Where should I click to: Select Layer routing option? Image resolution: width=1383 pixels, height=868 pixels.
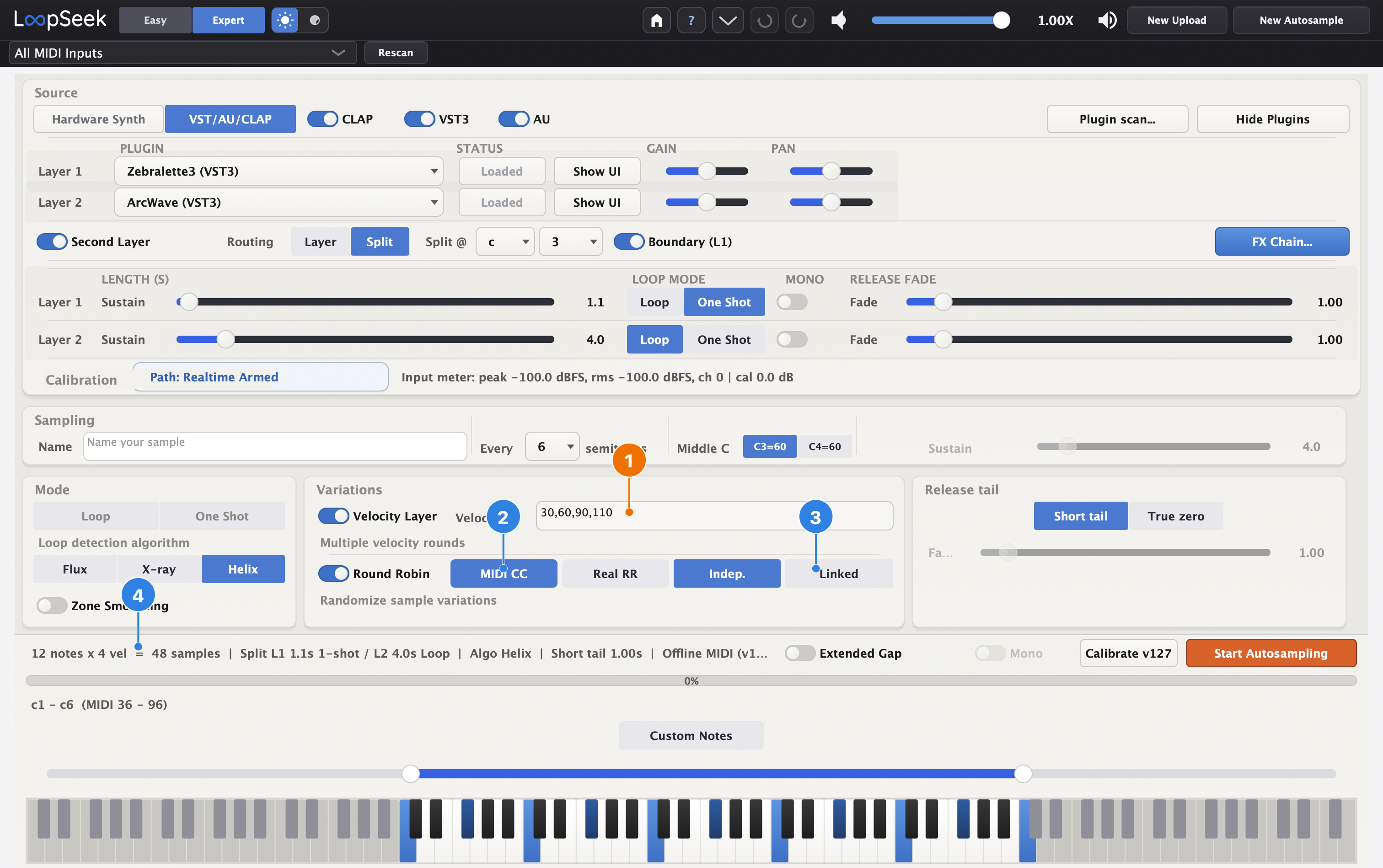pyautogui.click(x=320, y=241)
